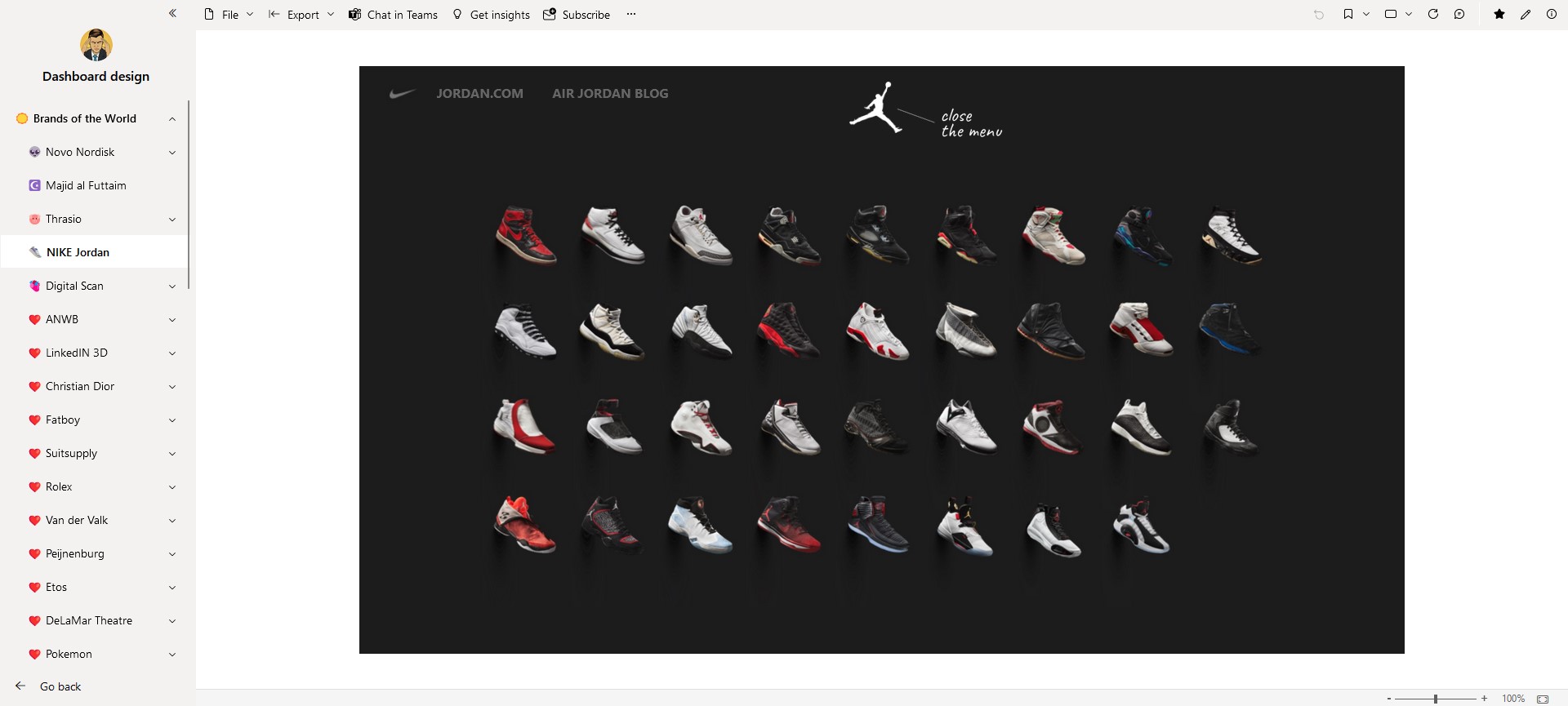Click Chat in Teams button
The height and width of the screenshot is (706, 1568).
click(x=393, y=15)
